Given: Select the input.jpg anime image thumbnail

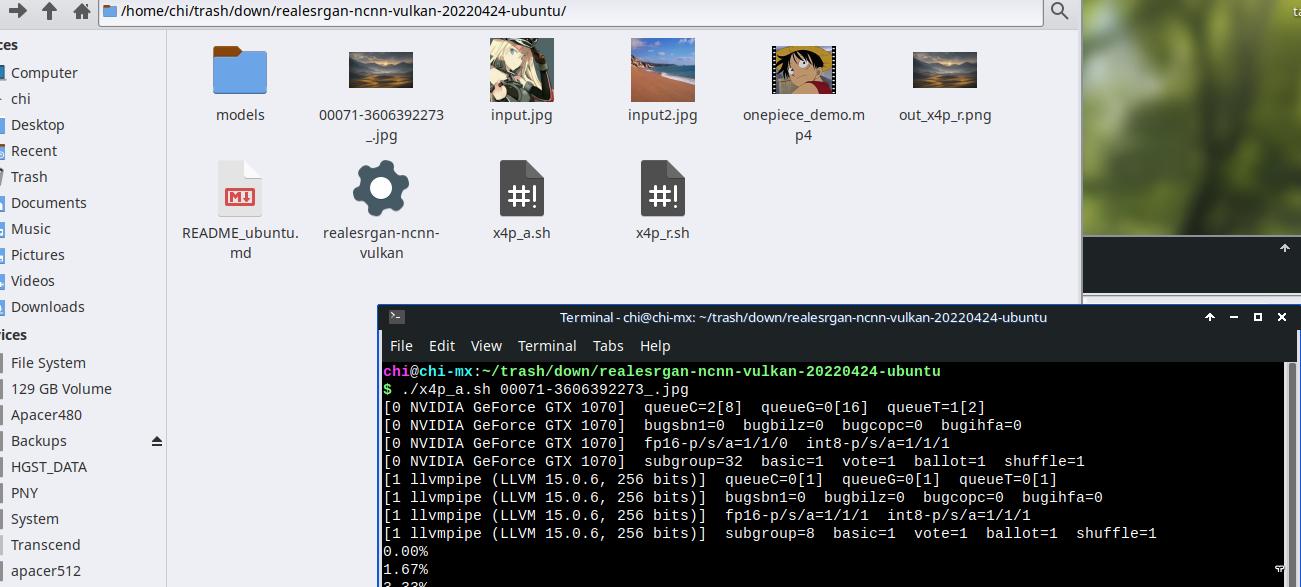Looking at the screenshot, I should 522,70.
